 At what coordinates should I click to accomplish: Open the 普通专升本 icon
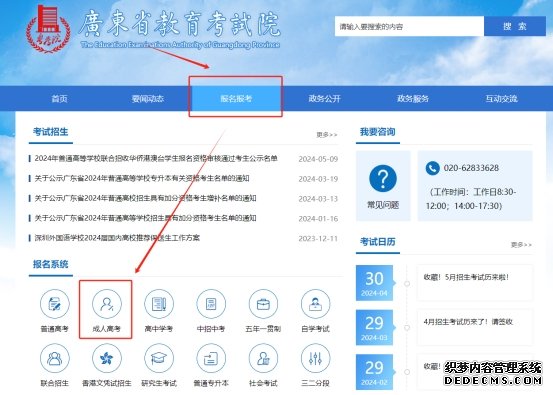211,358
